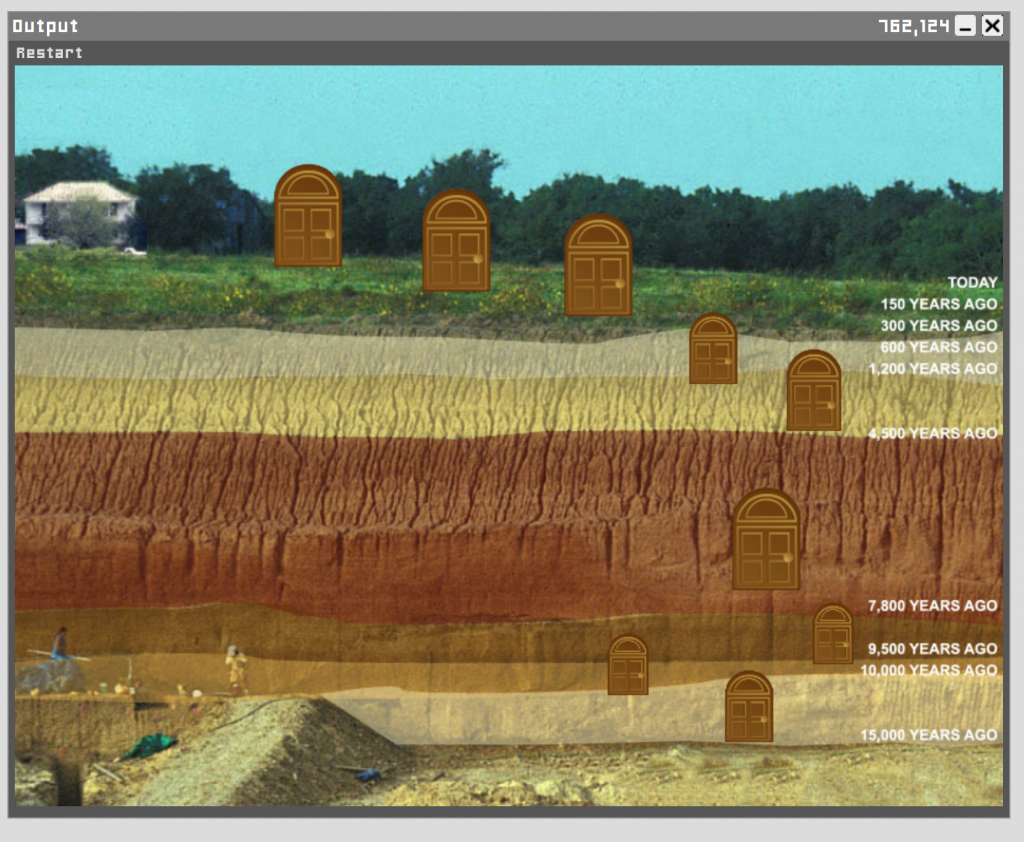Click the leftmost large door above the grass

coord(308,216)
